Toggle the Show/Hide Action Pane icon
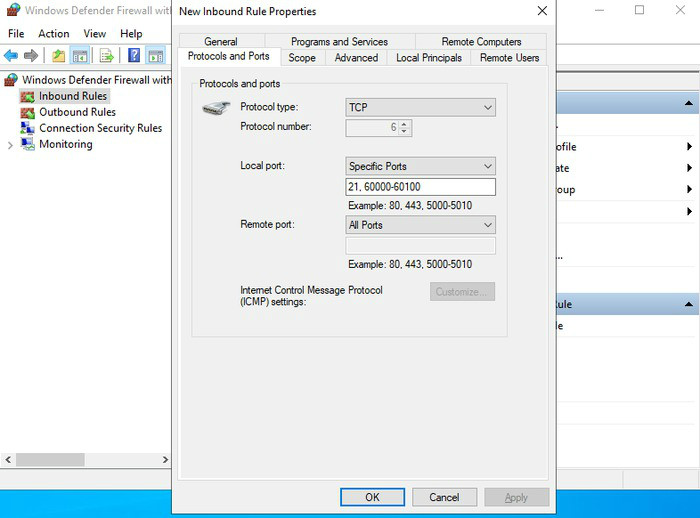700x518 pixels. [155, 56]
